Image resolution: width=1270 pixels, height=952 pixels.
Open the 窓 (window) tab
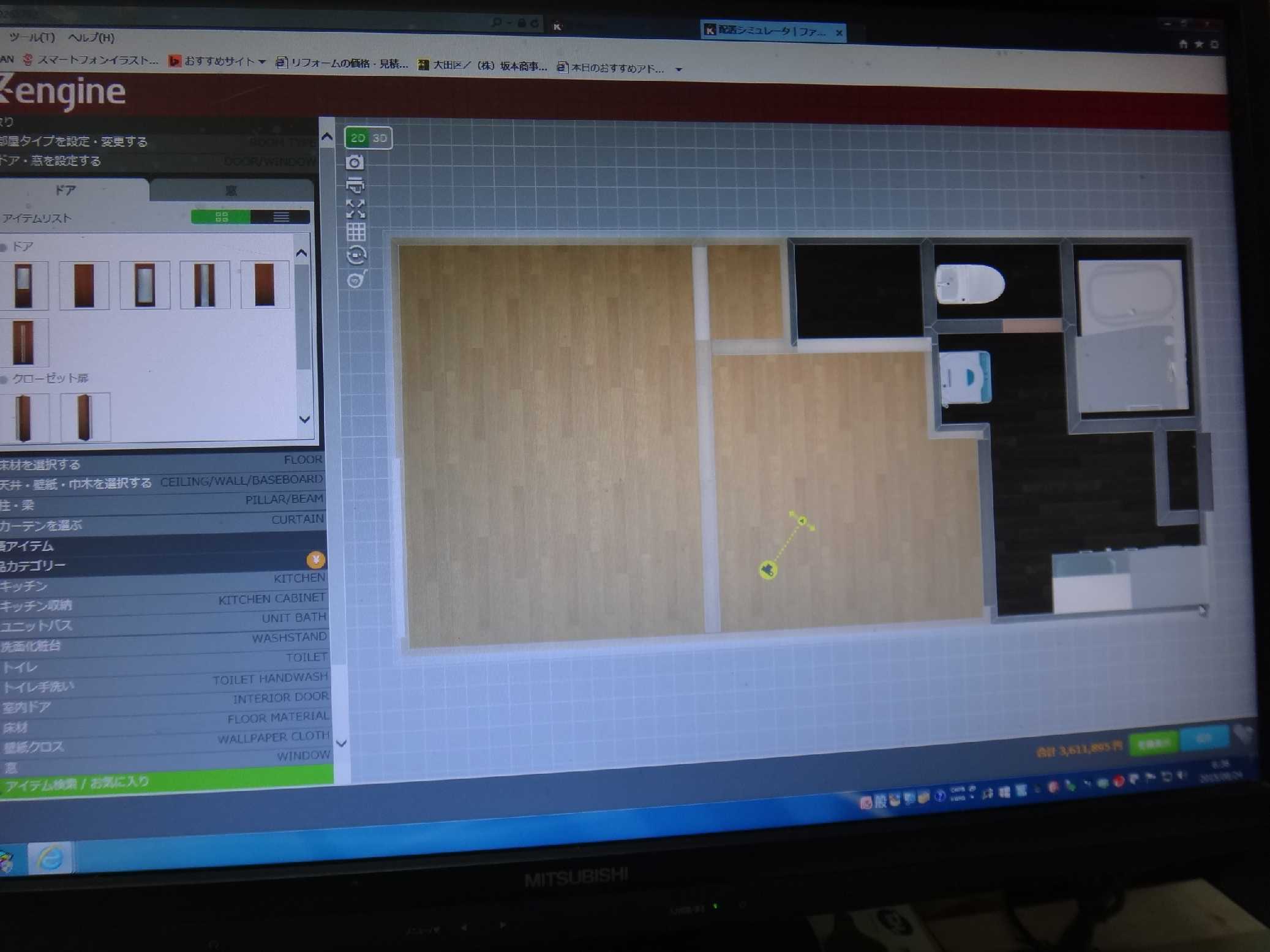click(231, 190)
